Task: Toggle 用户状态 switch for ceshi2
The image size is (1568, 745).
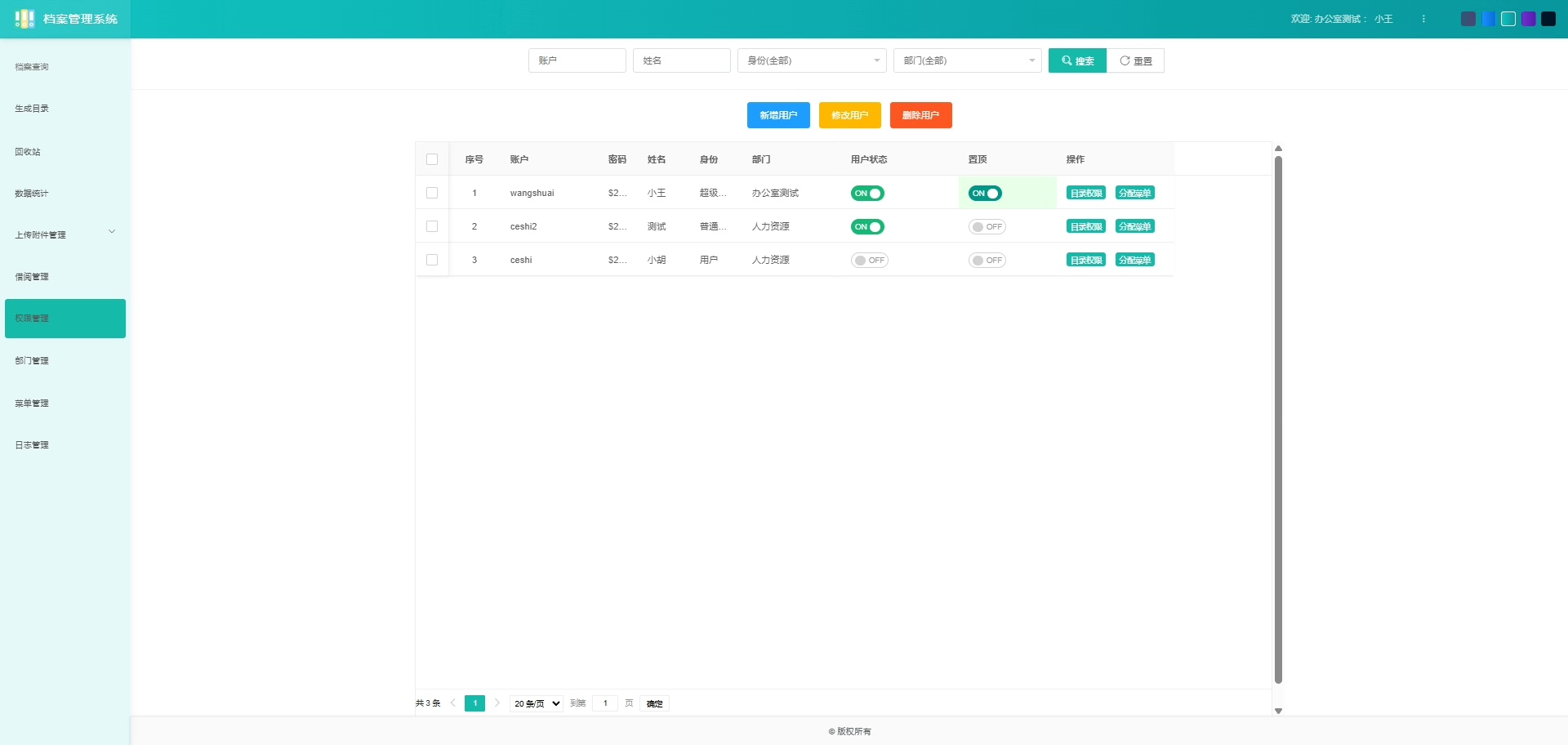Action: tap(867, 227)
